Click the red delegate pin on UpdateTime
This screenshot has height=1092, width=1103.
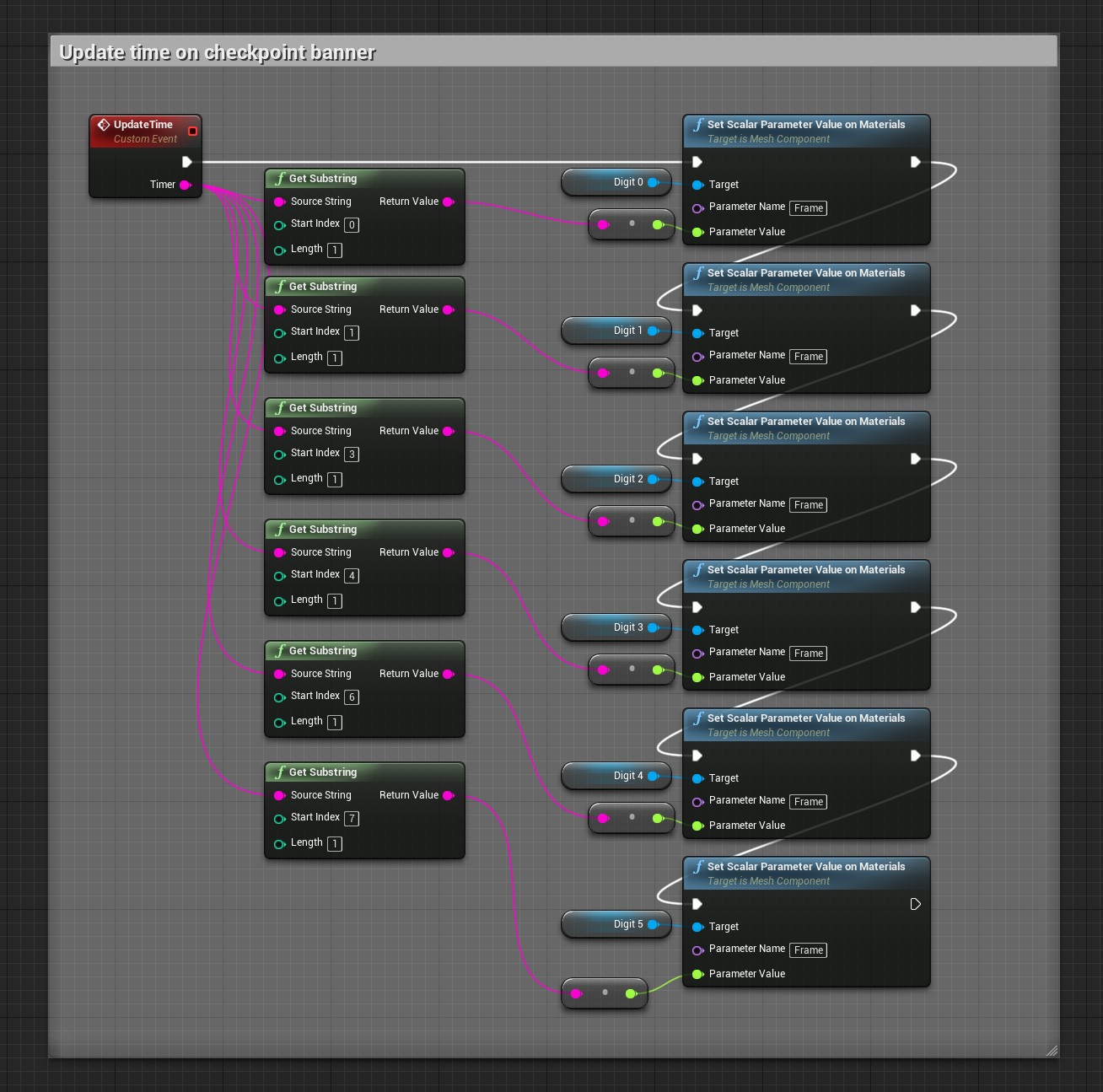point(192,131)
